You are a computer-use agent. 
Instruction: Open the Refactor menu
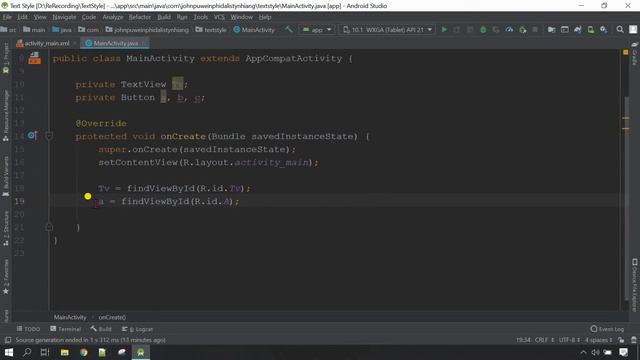tap(140, 17)
